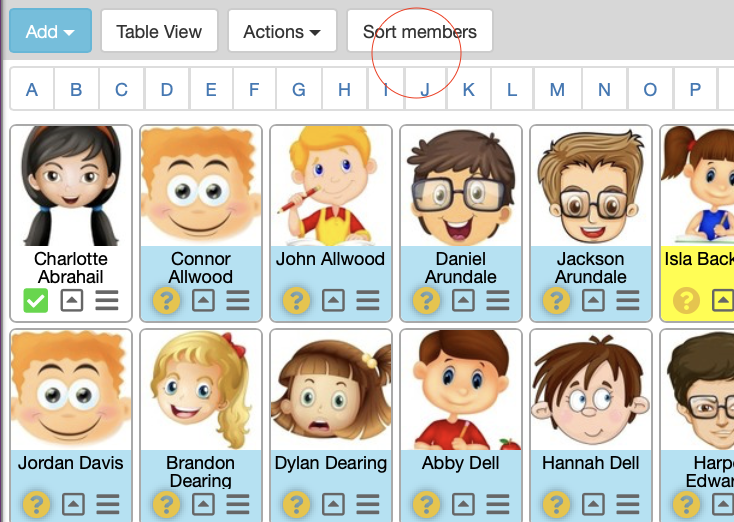Screen dimensions: 734x522
Task: Click the Sort members button
Action: pos(419,31)
